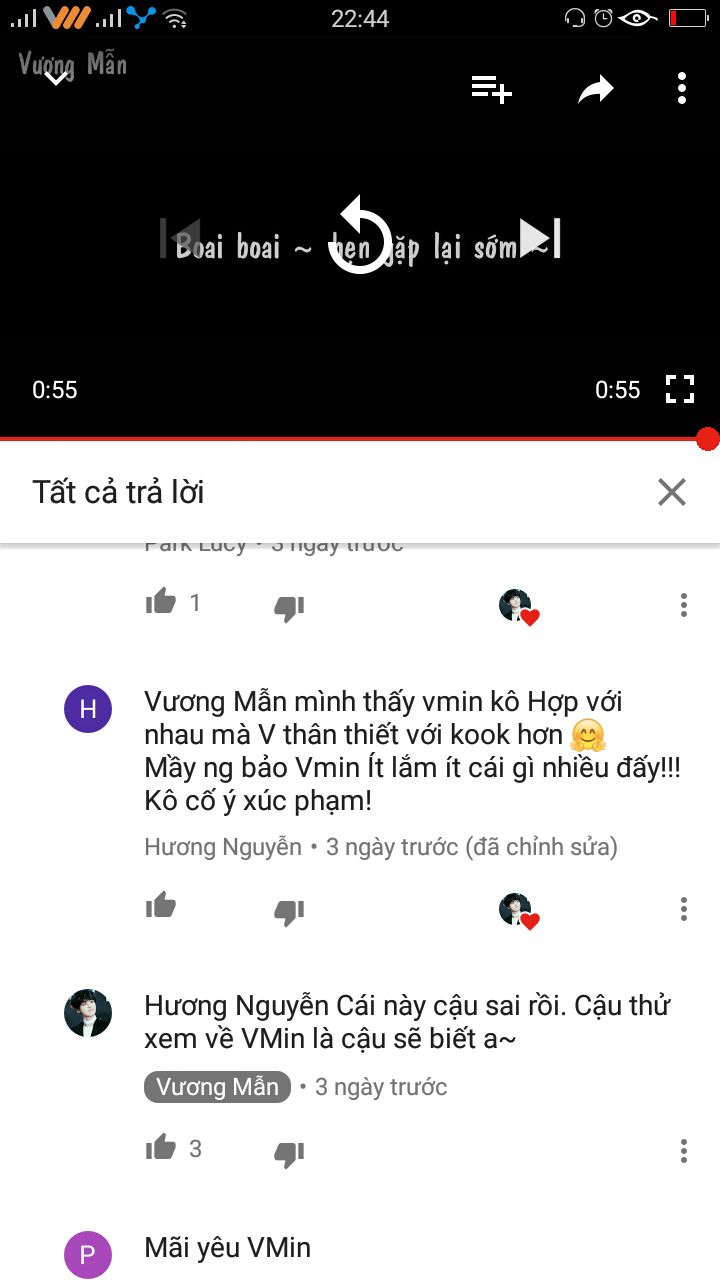Open the video player overflow menu

(682, 89)
